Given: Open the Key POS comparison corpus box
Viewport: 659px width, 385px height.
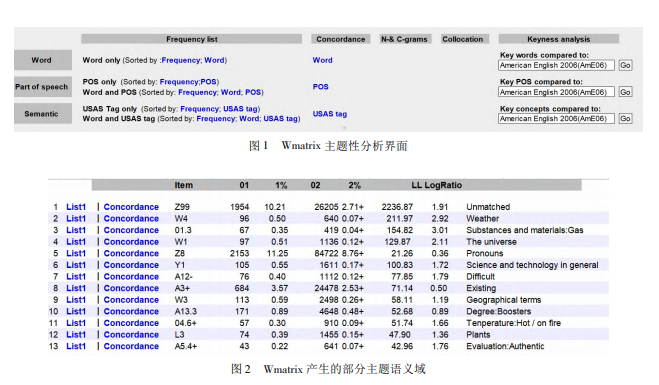Looking at the screenshot, I should [556, 92].
